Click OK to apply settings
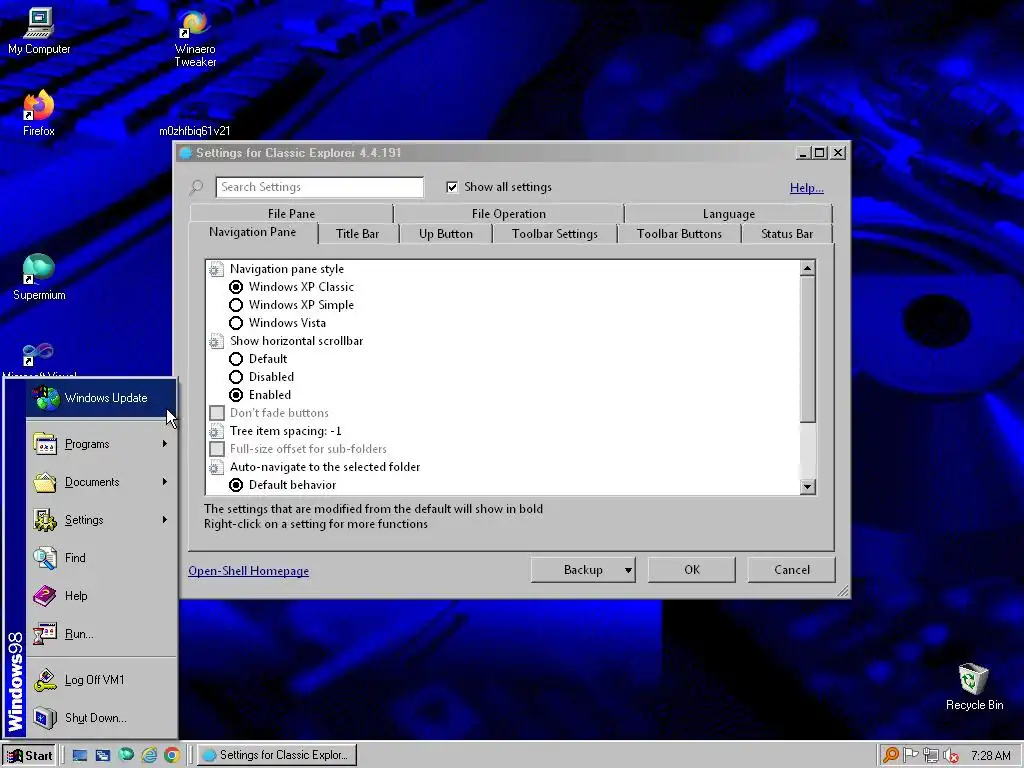1024x768 pixels. [x=692, y=570]
